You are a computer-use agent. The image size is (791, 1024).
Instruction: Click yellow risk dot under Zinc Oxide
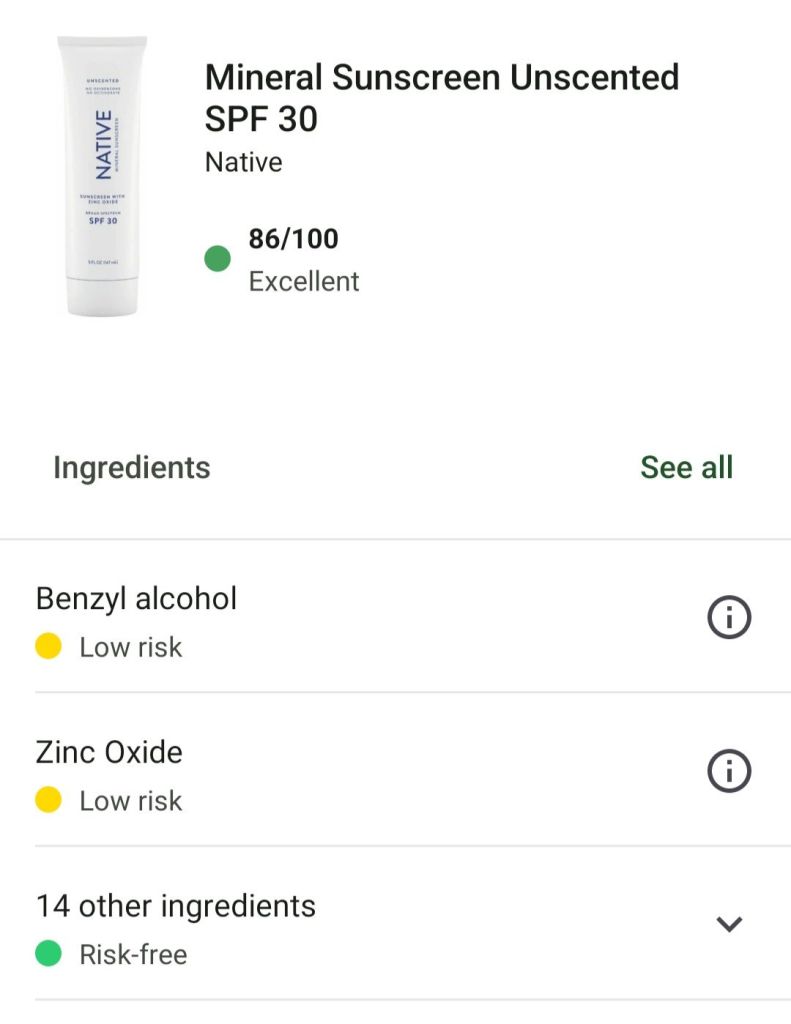(48, 800)
